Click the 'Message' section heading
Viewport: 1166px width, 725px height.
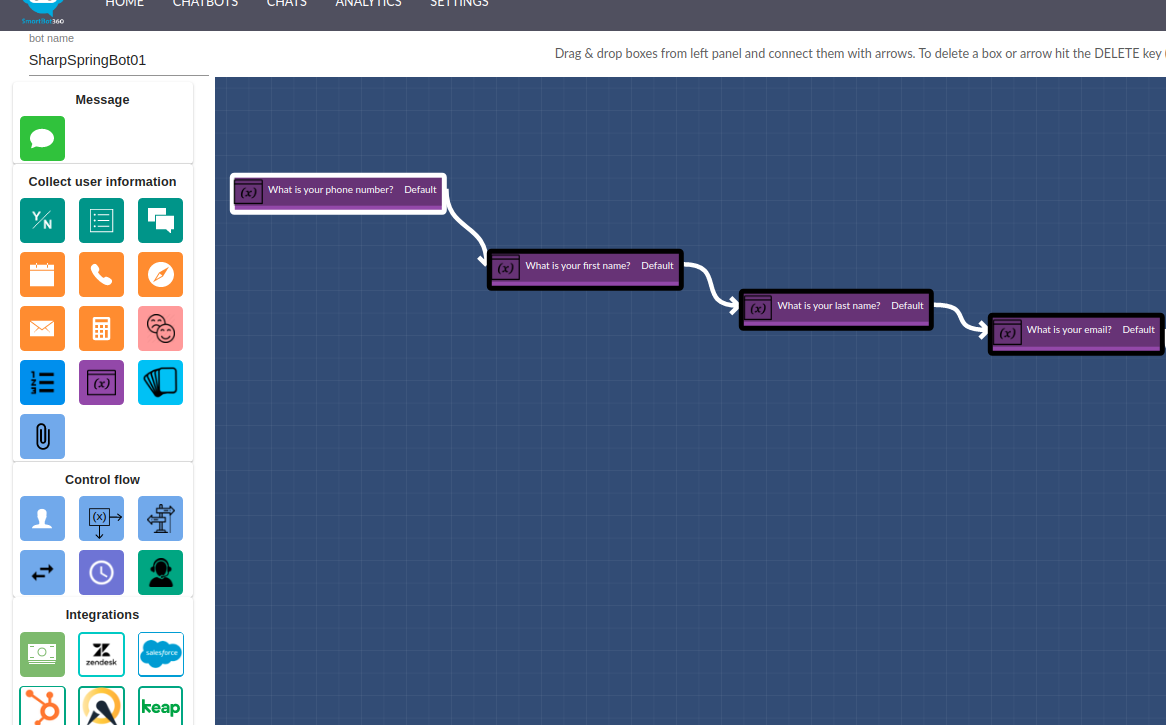coord(103,100)
